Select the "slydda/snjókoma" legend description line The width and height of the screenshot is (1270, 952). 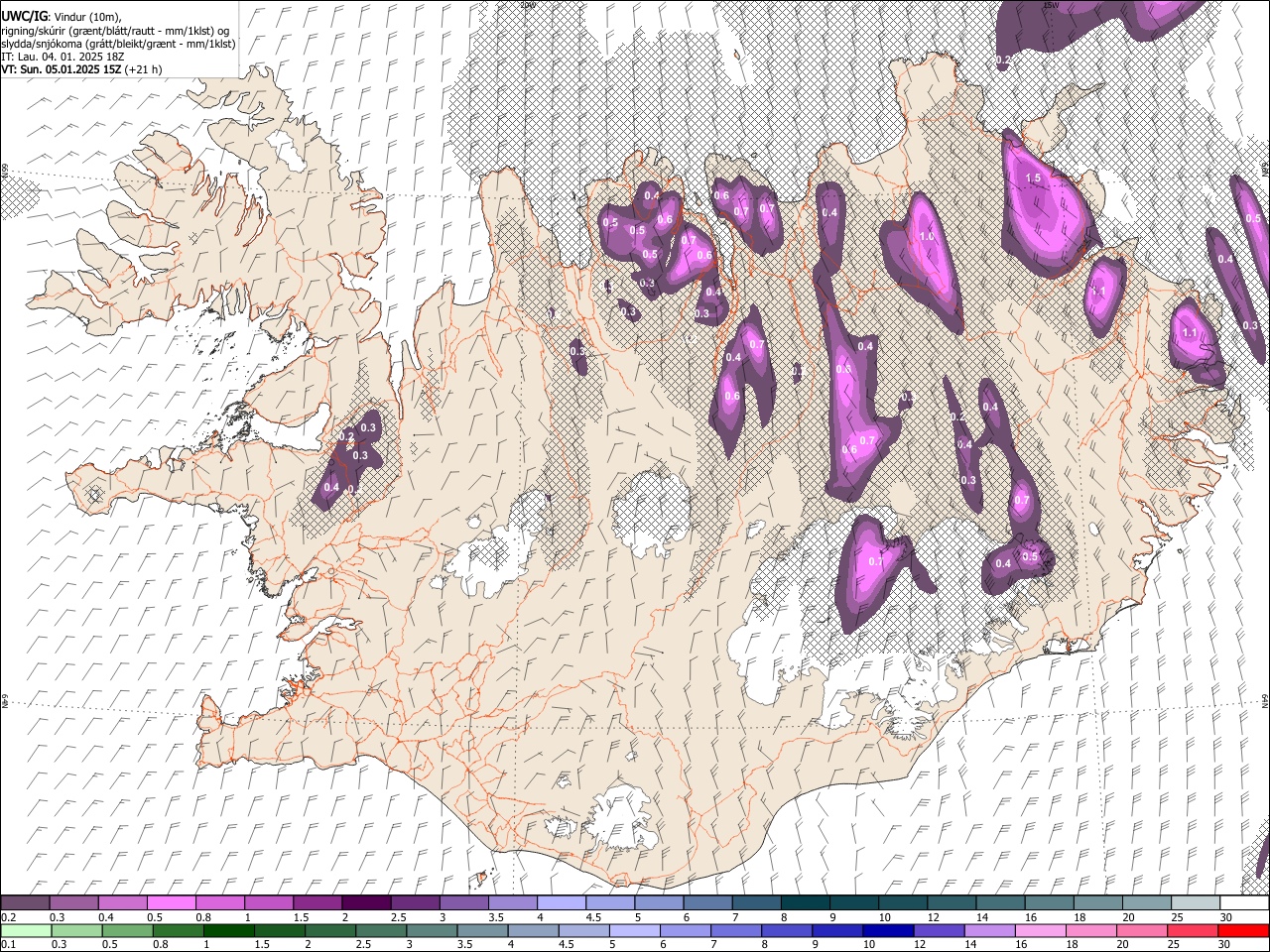[x=118, y=44]
